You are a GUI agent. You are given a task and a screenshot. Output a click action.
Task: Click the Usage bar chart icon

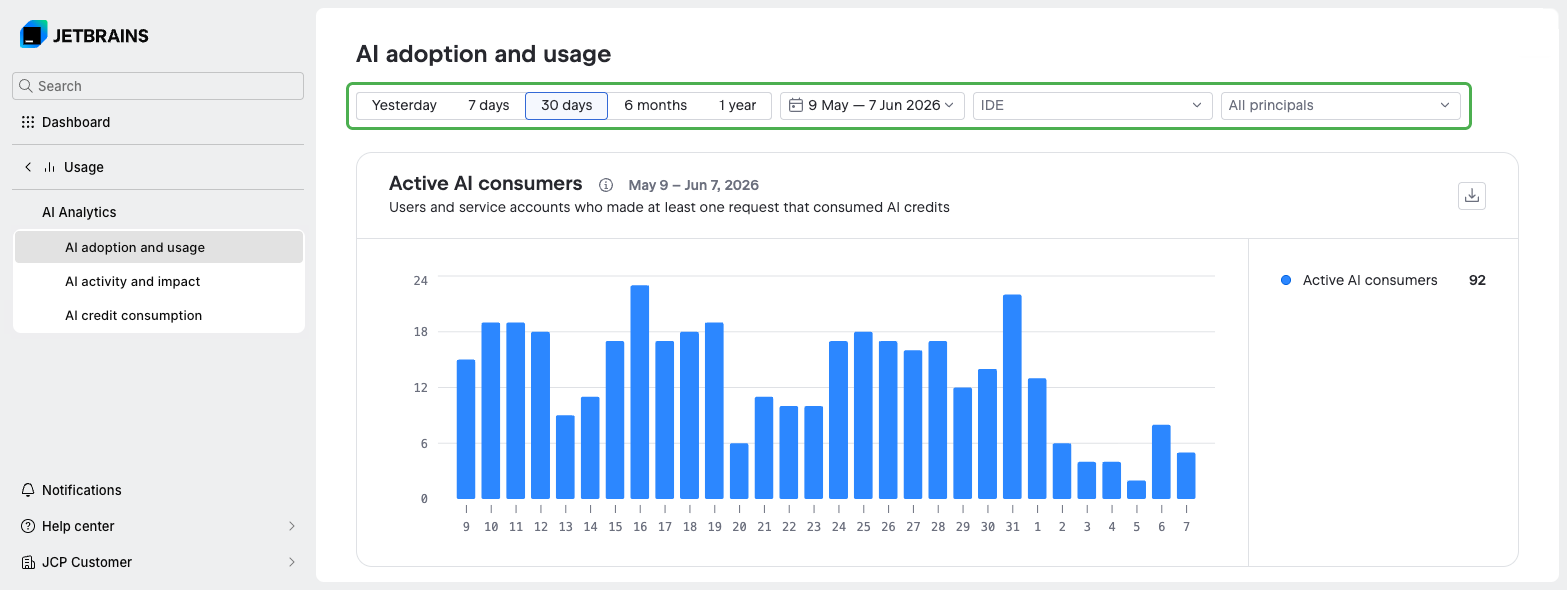coord(49,167)
